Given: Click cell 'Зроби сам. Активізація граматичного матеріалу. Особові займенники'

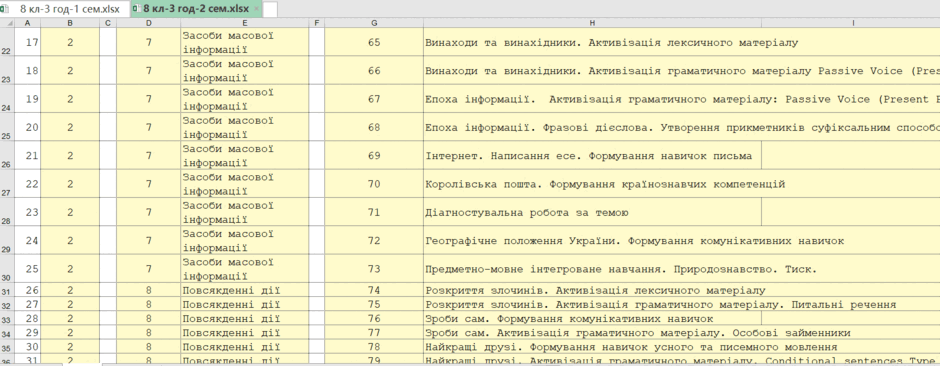Looking at the screenshot, I should 592,332.
